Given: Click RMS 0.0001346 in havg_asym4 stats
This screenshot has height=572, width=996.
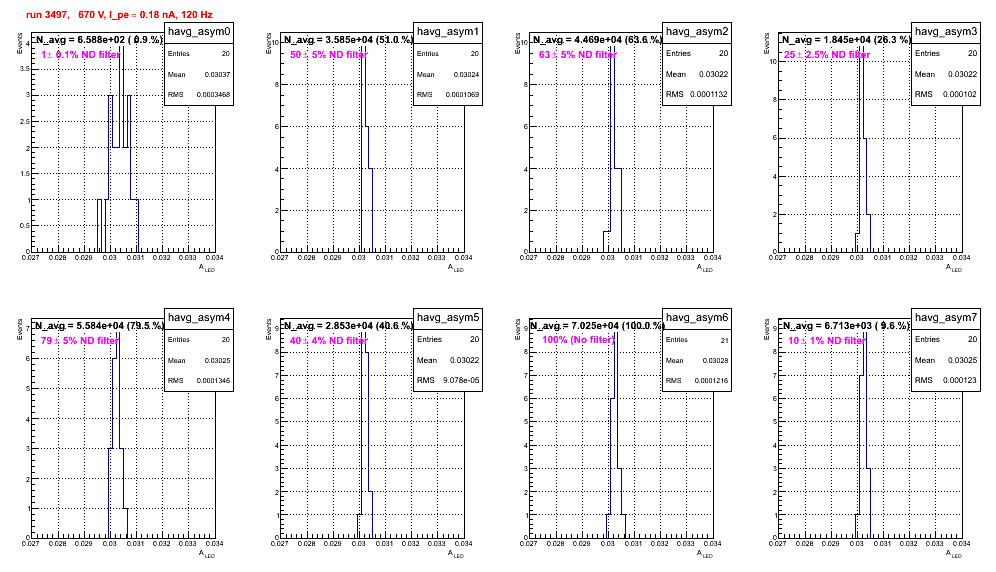Looking at the screenshot, I should 199,381.
